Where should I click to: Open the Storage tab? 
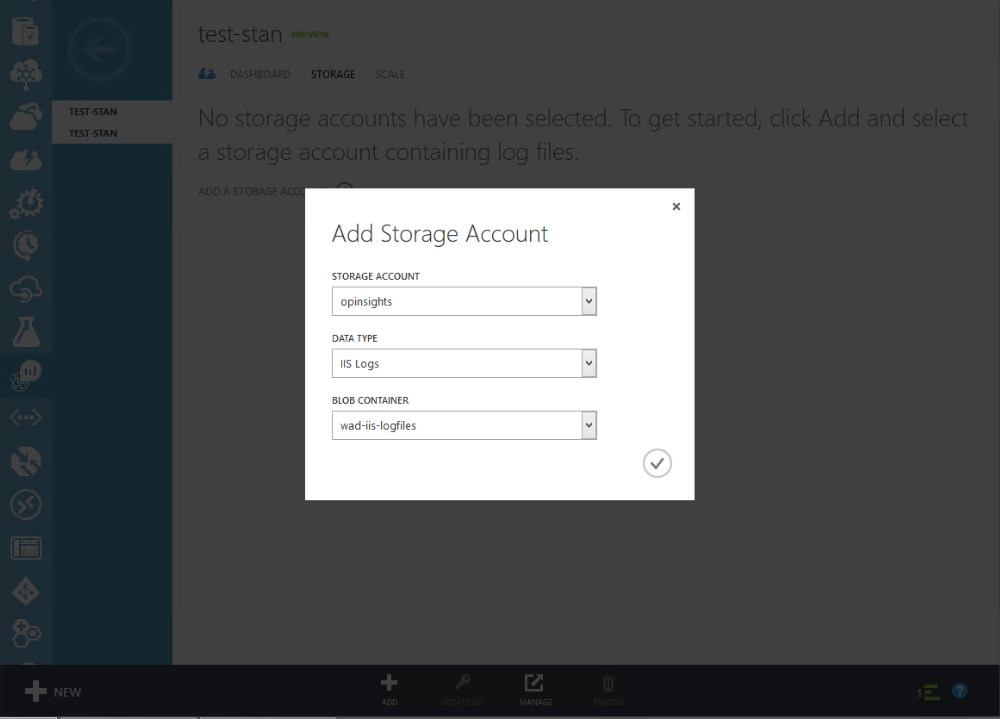(333, 75)
